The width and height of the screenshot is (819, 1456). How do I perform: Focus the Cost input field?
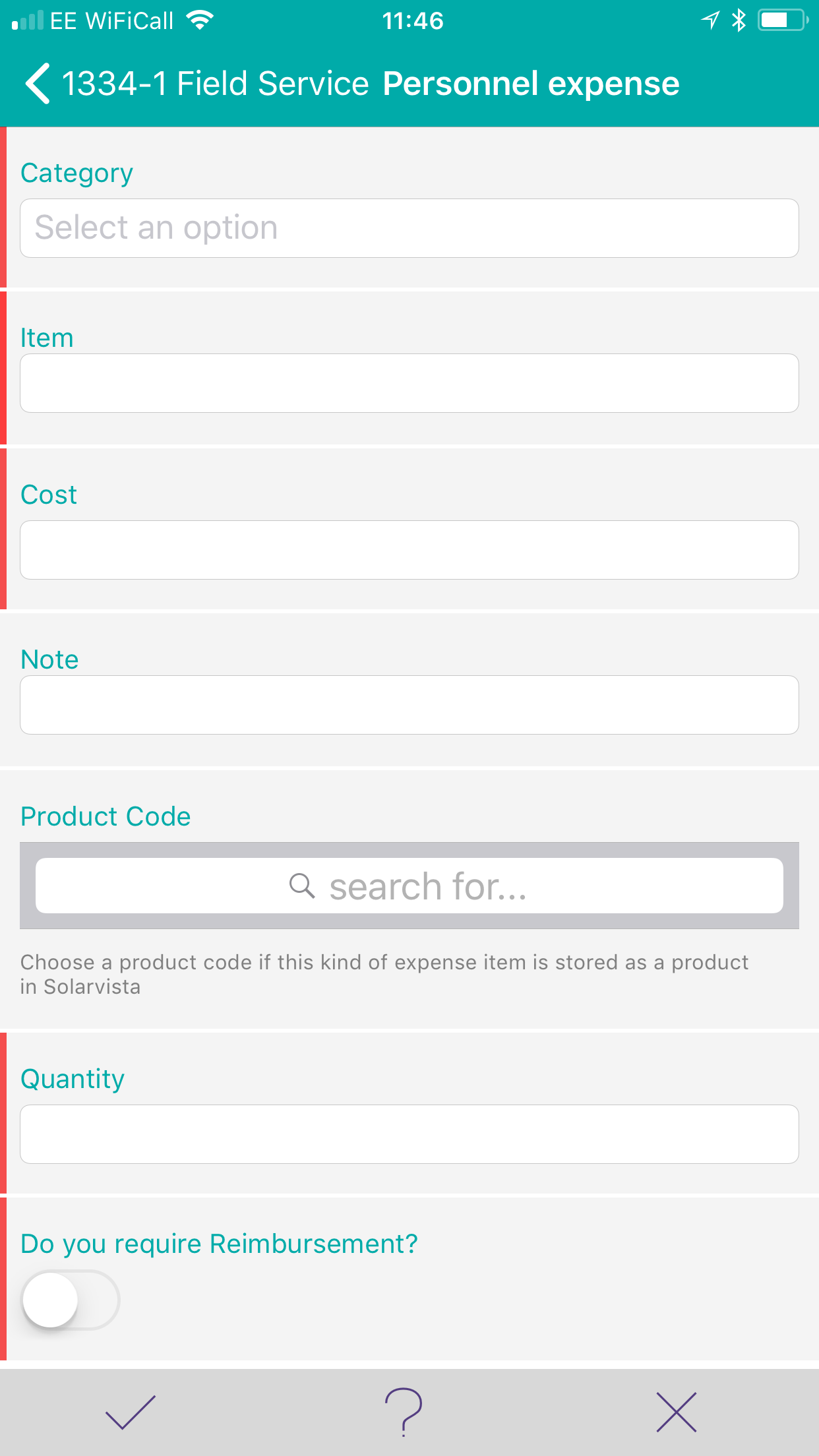(409, 550)
